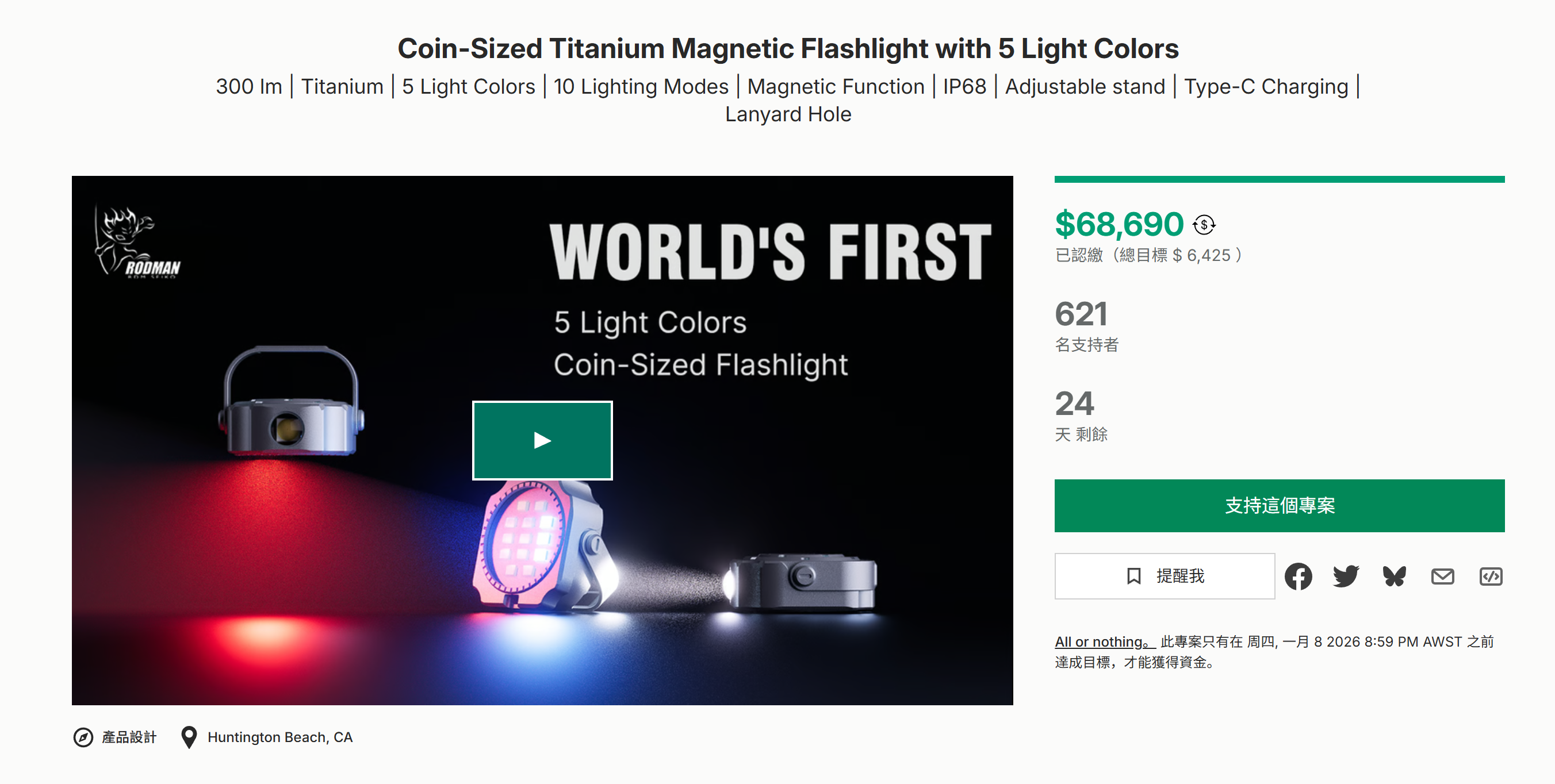The image size is (1555, 784).
Task: Click the 24 days remaining counter
Action: (x=1074, y=403)
